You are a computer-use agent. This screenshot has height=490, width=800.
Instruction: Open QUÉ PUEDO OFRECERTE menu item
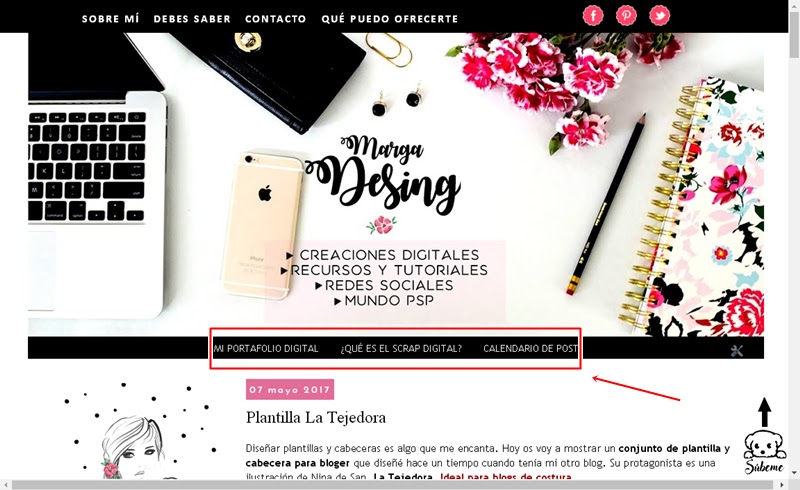390,19
